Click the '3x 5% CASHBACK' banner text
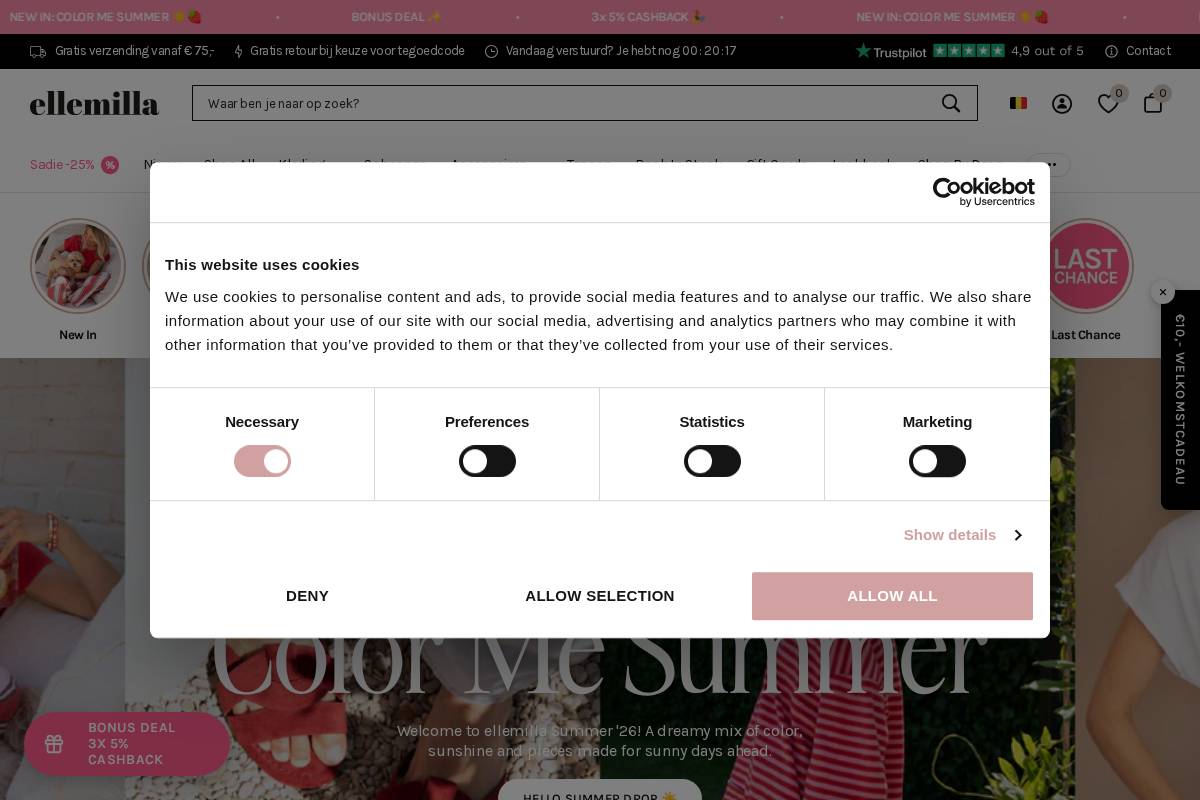Image resolution: width=1200 pixels, height=800 pixels. pos(648,17)
